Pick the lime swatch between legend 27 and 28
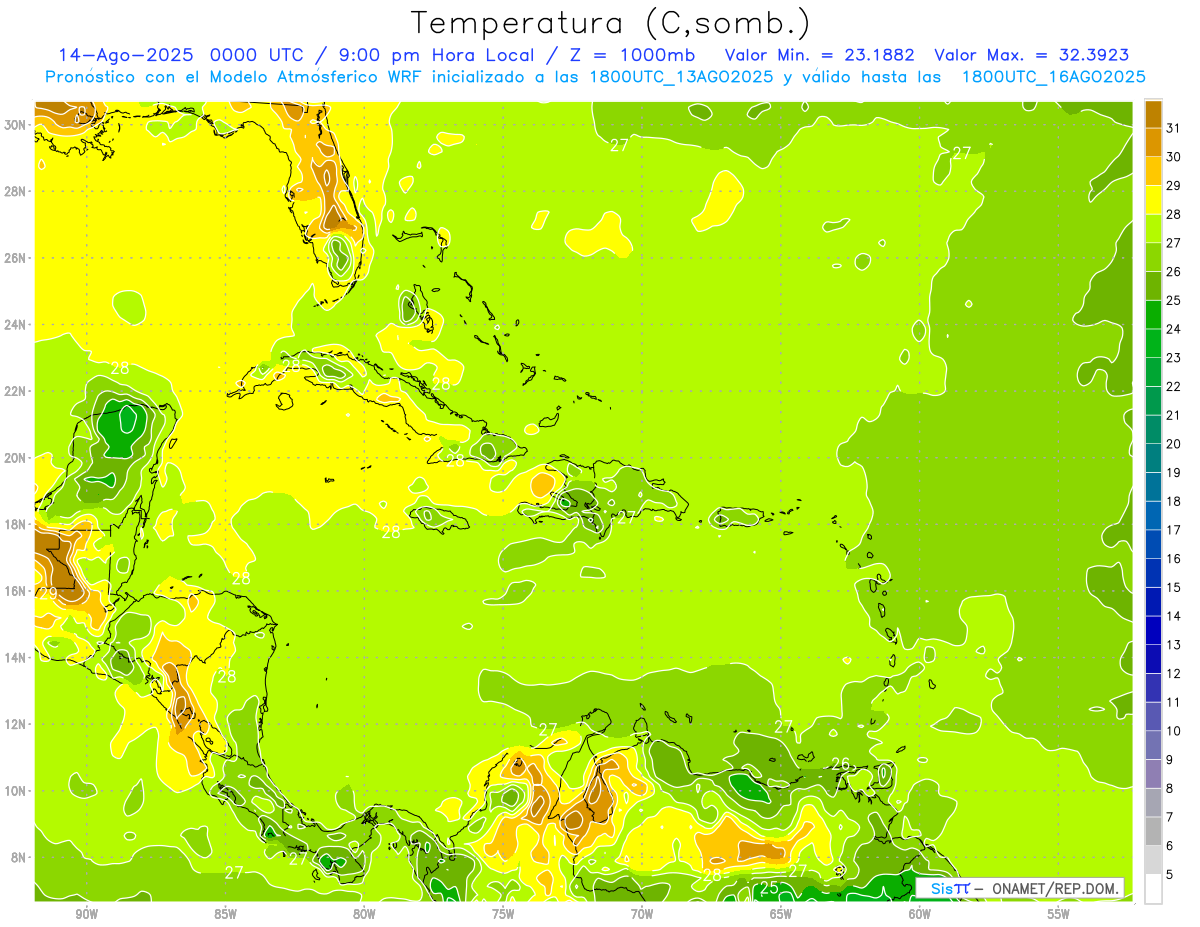This screenshot has height=927, width=1200. coord(1153,229)
